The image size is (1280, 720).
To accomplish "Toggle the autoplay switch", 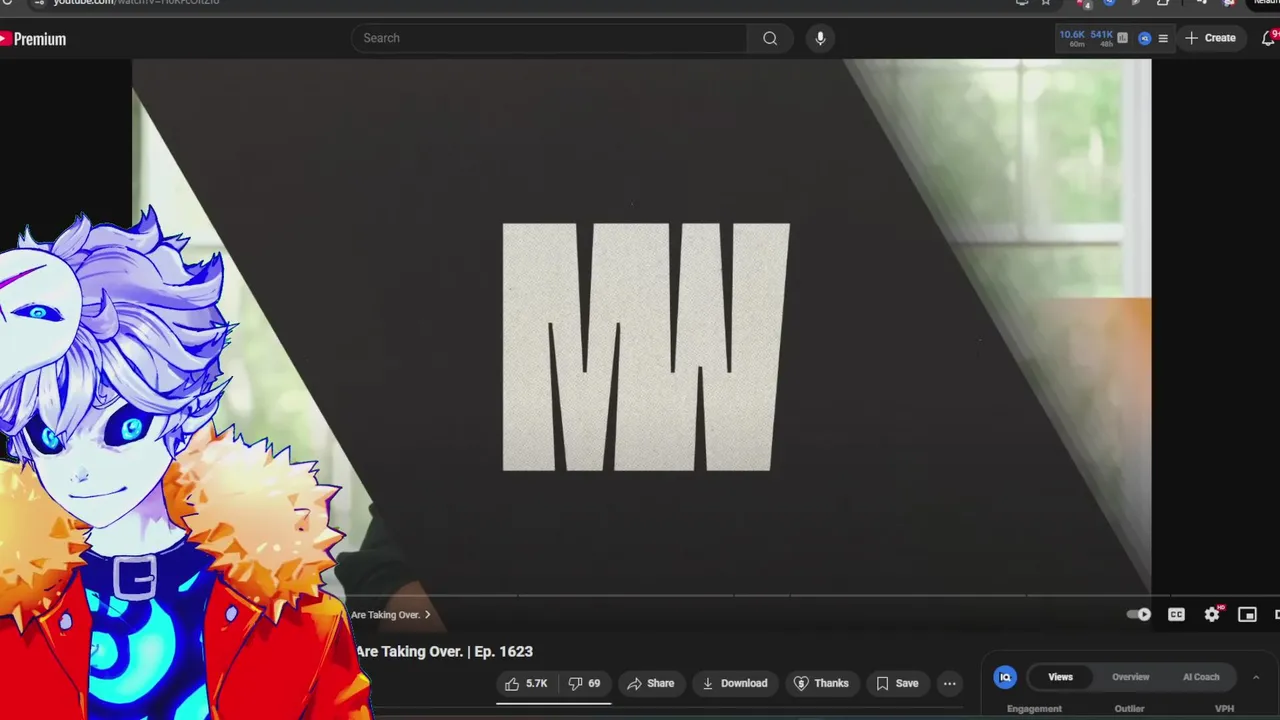I will pos(1139,614).
